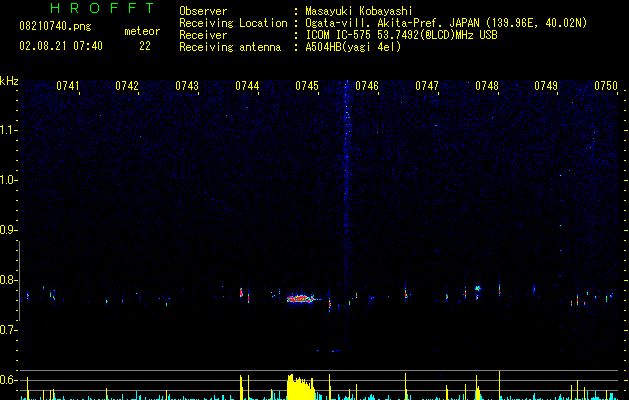Click the 0.6 kHz axis label
629x400 pixels.
pos(8,380)
